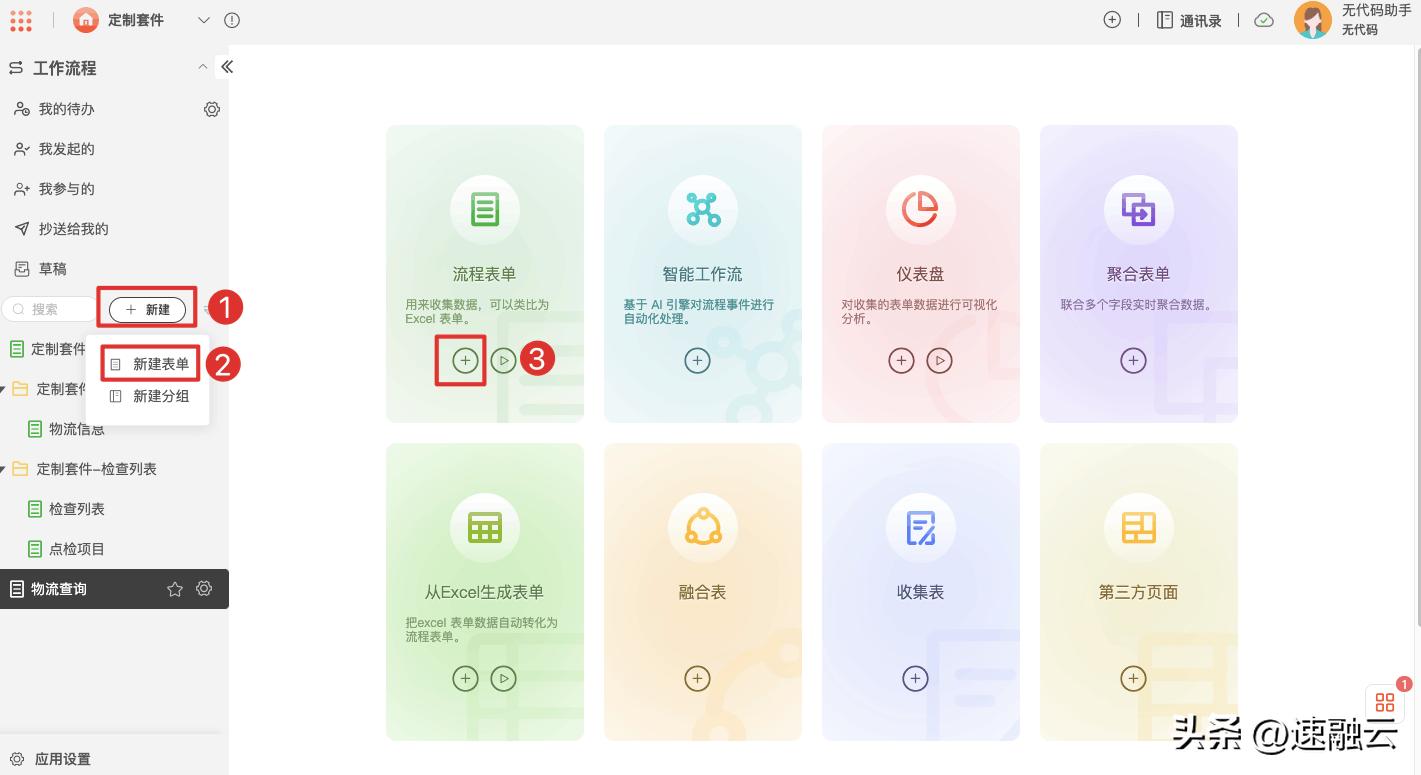Collapse the 工作流程 section chevron
The height and width of the screenshot is (775, 1421).
click(x=202, y=68)
